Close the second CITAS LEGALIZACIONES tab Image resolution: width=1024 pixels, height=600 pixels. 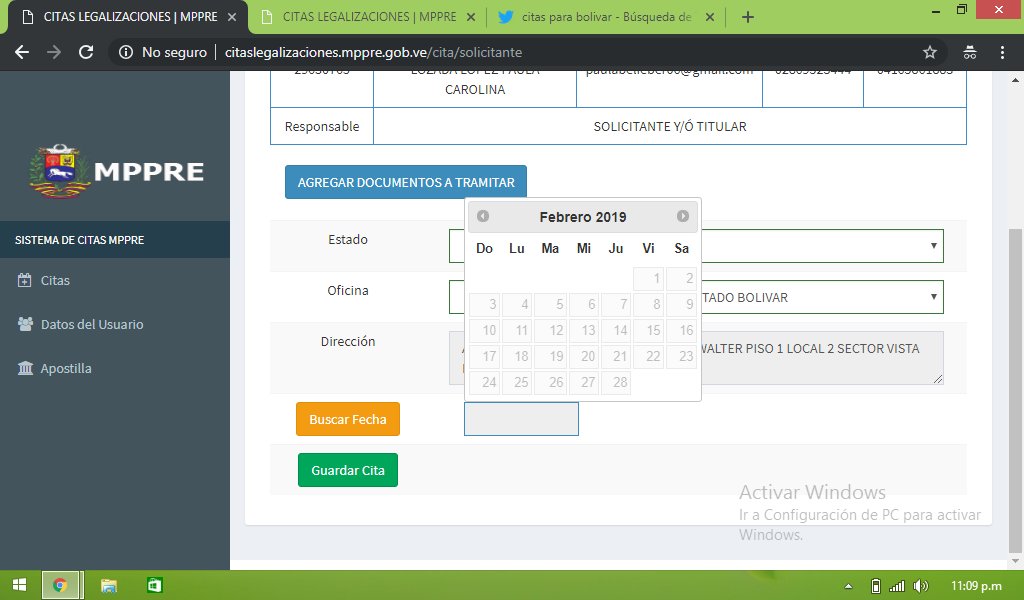[471, 17]
